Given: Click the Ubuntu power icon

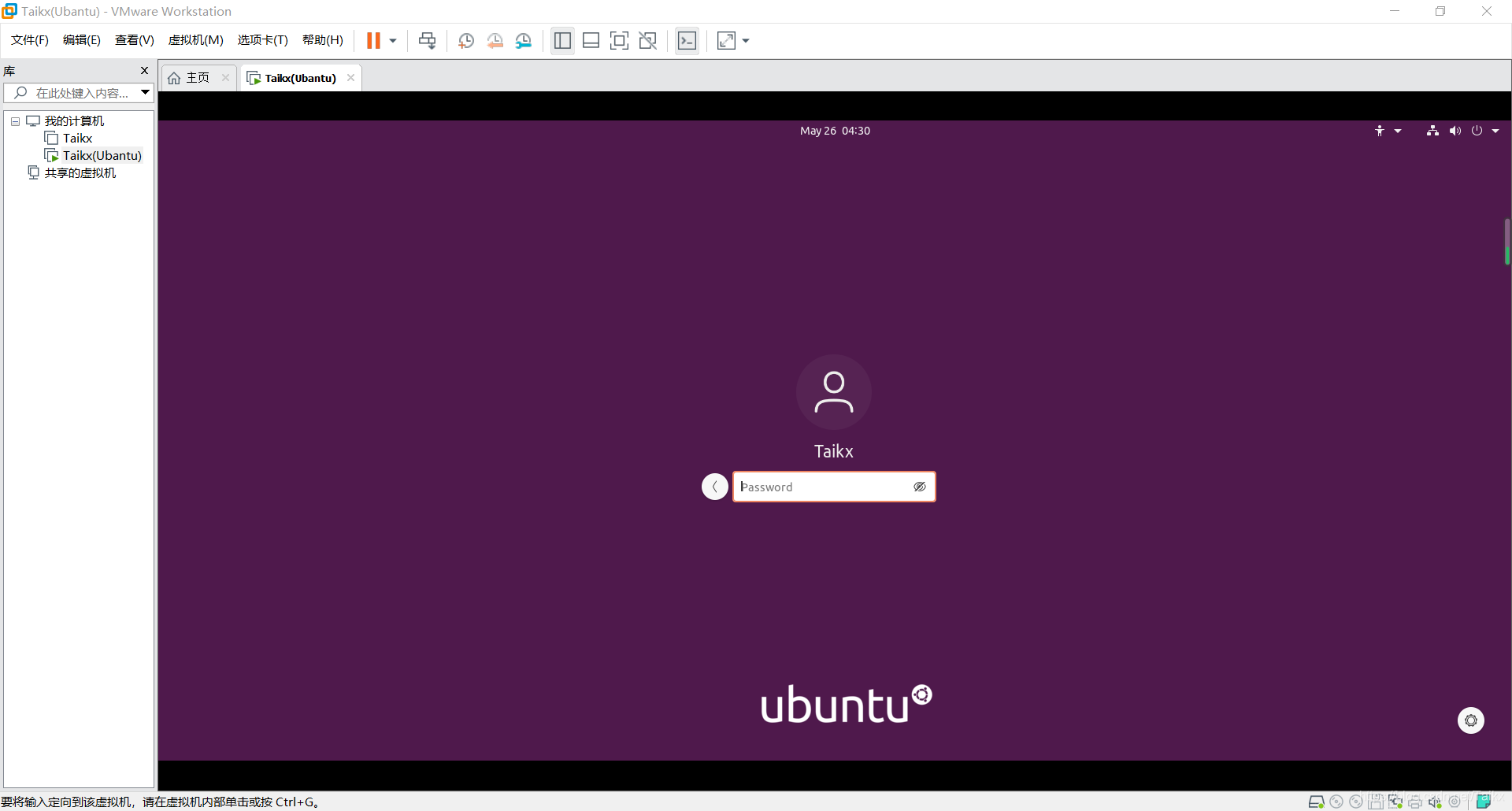Looking at the screenshot, I should (x=1477, y=131).
